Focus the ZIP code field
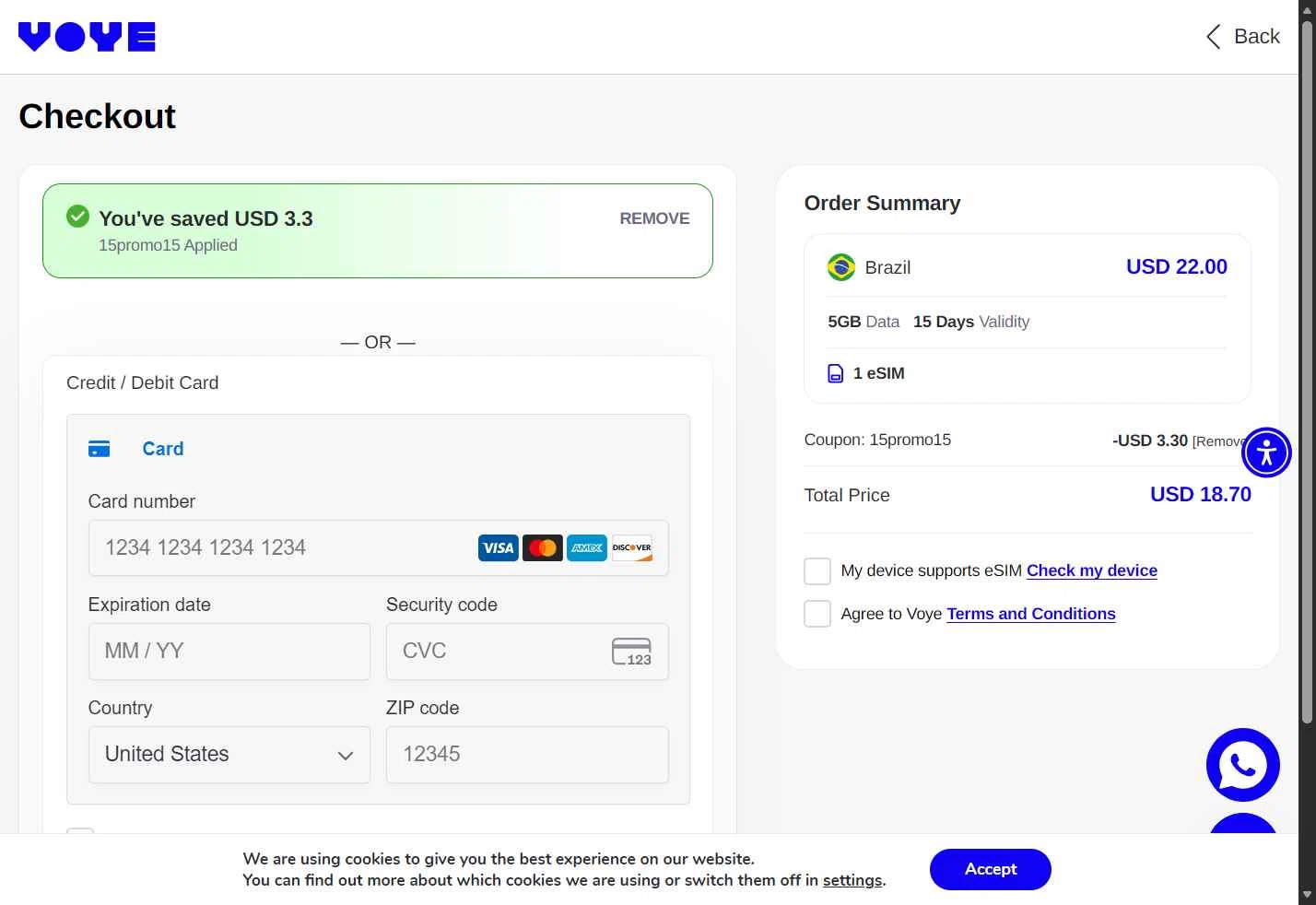The height and width of the screenshot is (905, 1316). coord(527,754)
